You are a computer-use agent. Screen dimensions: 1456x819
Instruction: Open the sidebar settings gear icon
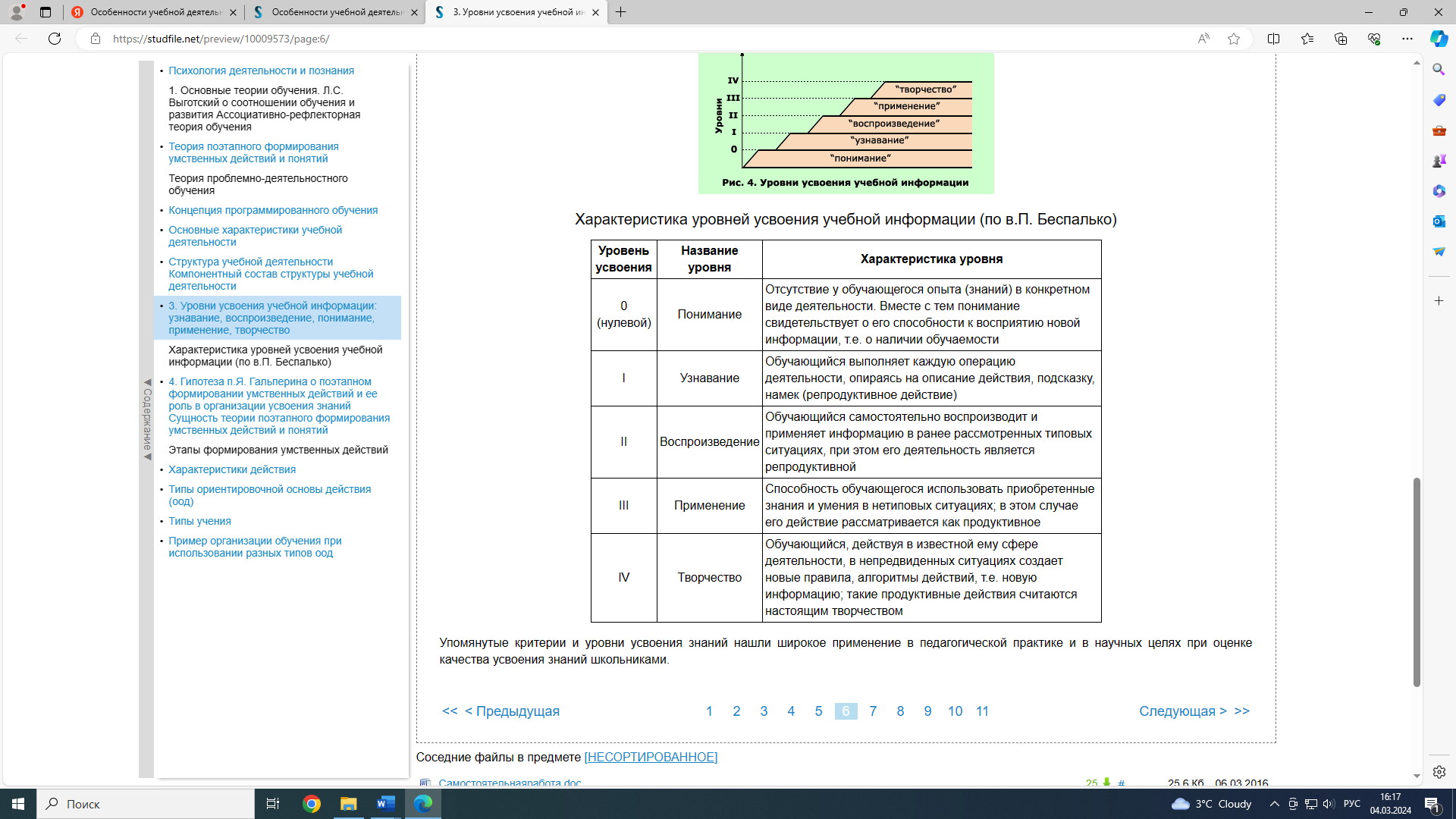(1439, 772)
